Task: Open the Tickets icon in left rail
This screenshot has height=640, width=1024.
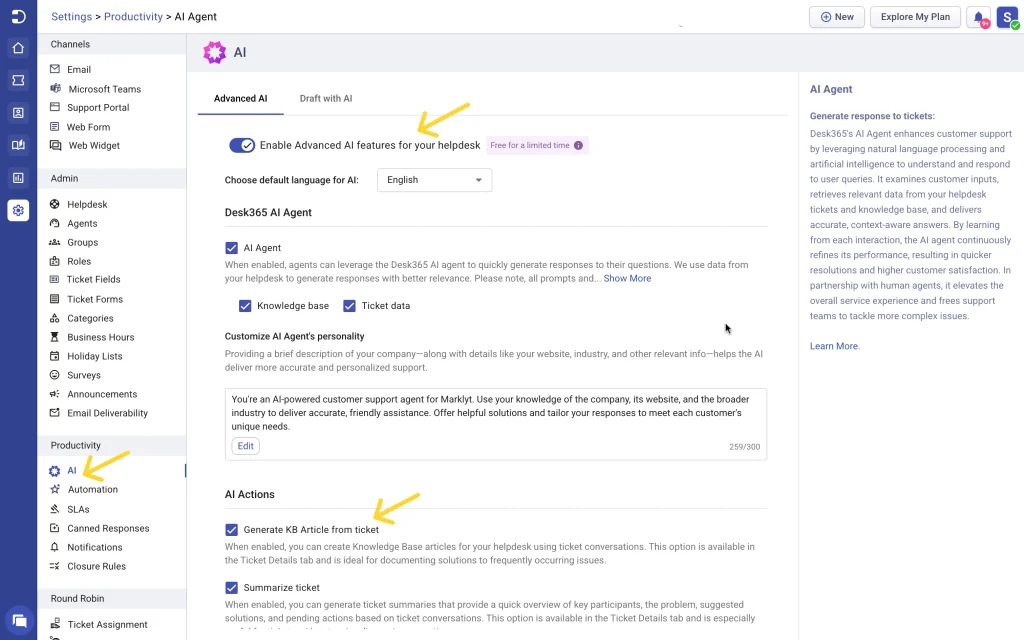Action: tap(18, 80)
